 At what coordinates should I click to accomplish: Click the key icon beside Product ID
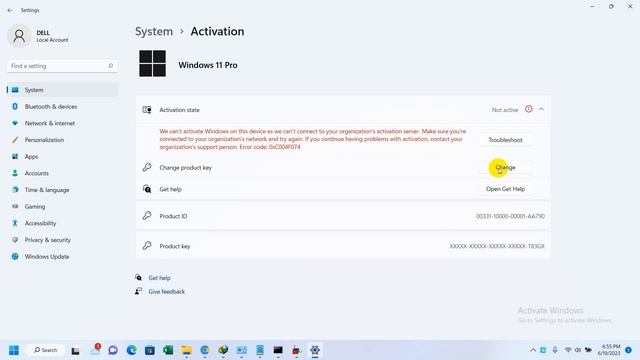pos(147,216)
